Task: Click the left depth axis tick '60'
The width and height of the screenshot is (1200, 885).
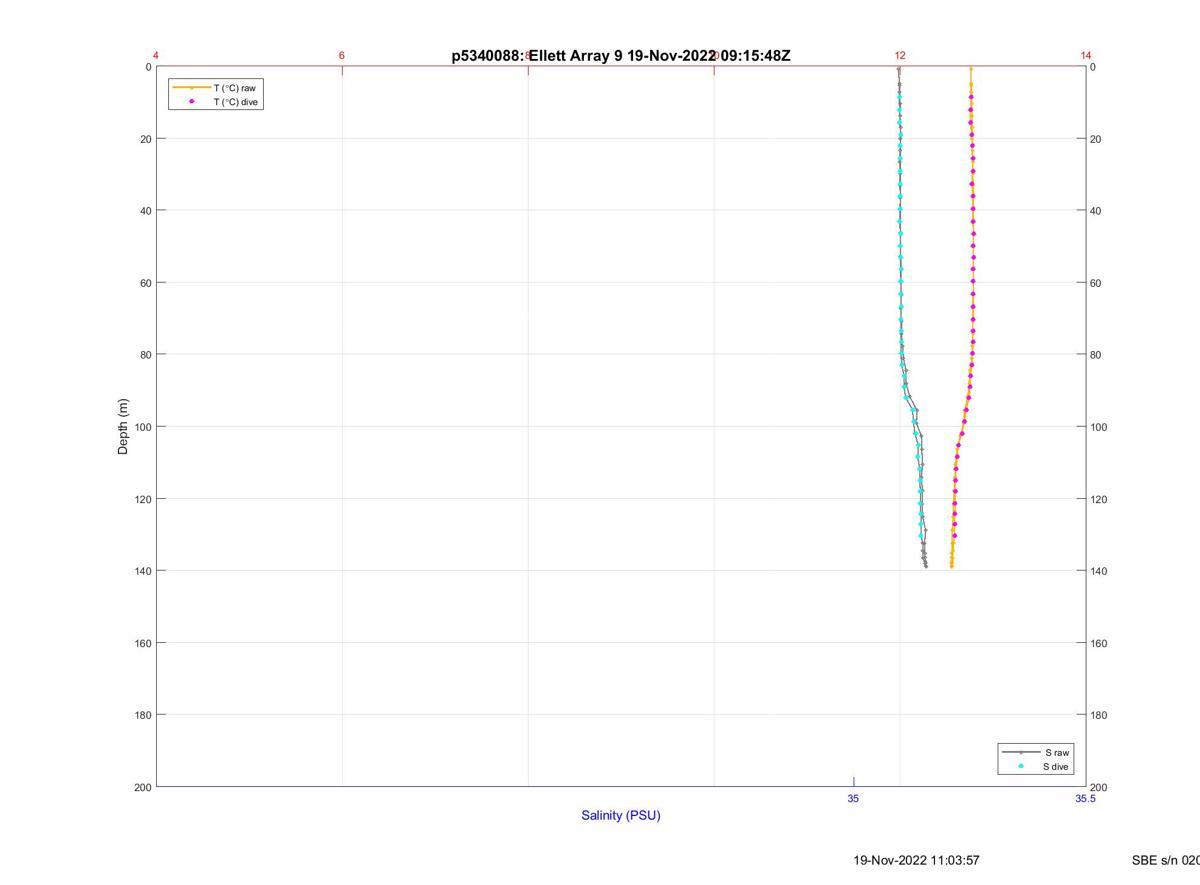Action: pyautogui.click(x=145, y=283)
